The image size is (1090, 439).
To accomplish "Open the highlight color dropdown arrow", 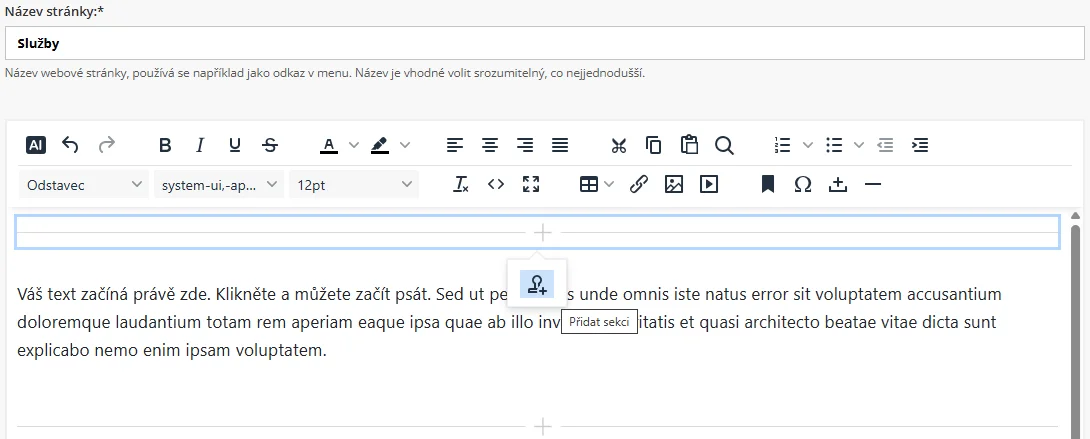I will tap(405, 145).
